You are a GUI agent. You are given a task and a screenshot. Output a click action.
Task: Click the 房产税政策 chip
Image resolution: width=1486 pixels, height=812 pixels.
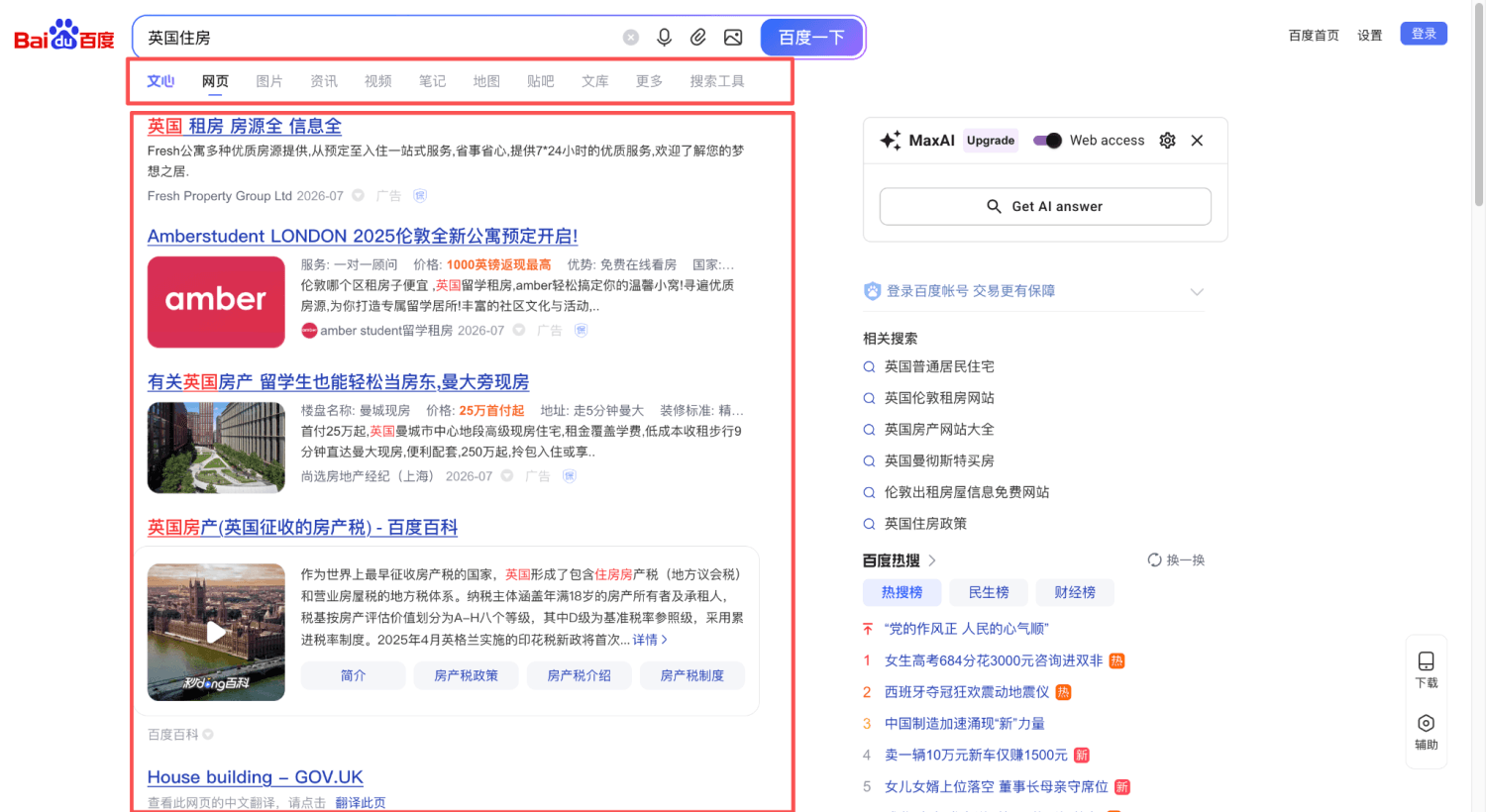pyautogui.click(x=467, y=675)
